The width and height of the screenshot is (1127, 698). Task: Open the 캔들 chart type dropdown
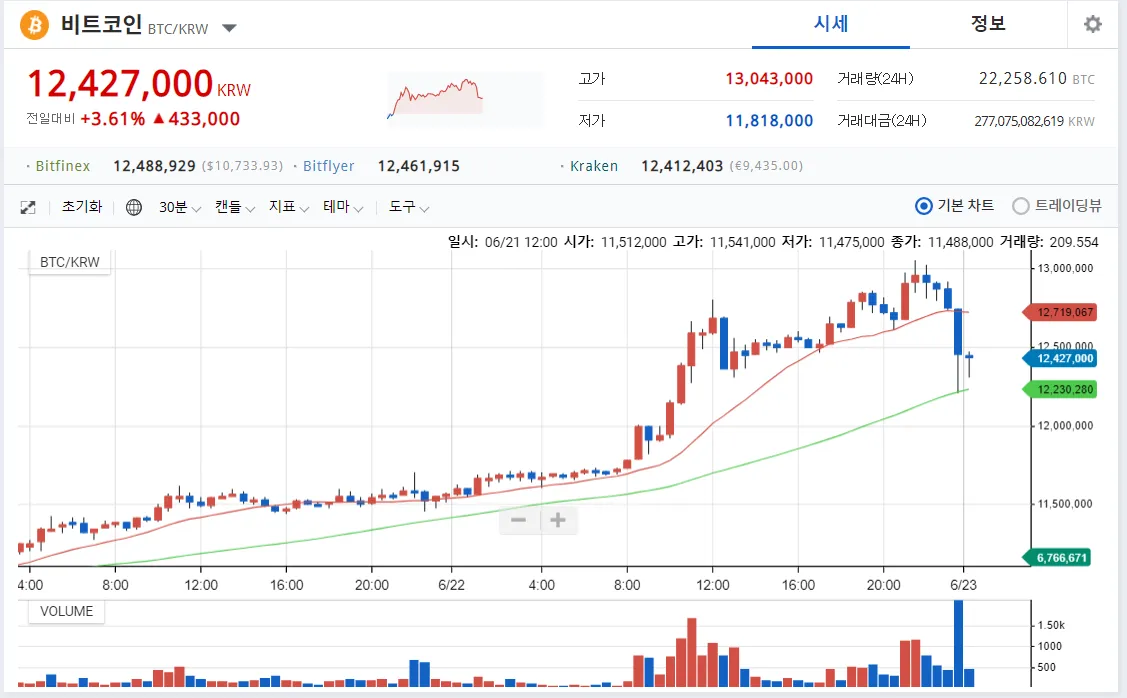[x=235, y=208]
